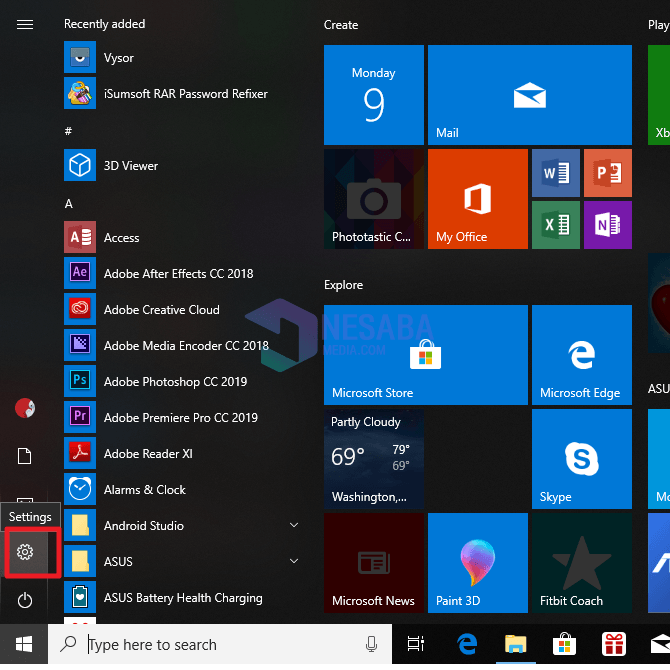Click the red gift icon on taskbar
The image size is (670, 670).
[614, 644]
